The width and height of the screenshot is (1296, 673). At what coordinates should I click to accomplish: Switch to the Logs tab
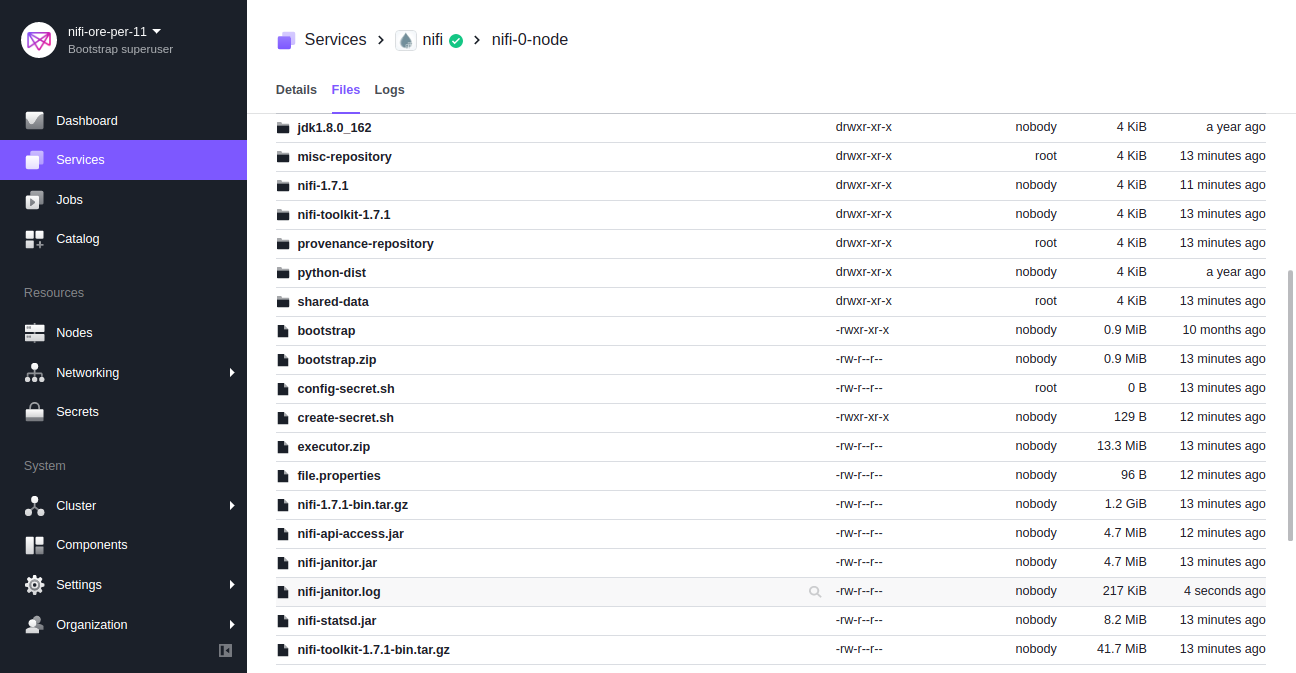coord(390,90)
